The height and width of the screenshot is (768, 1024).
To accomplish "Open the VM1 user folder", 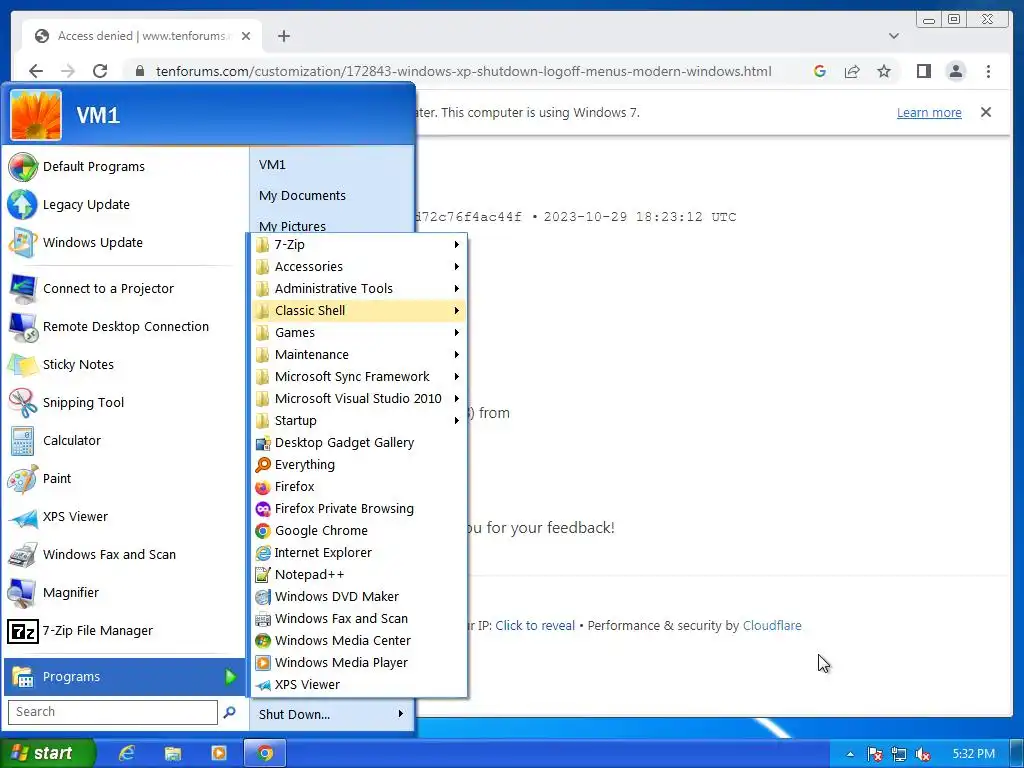I will tap(331, 165).
